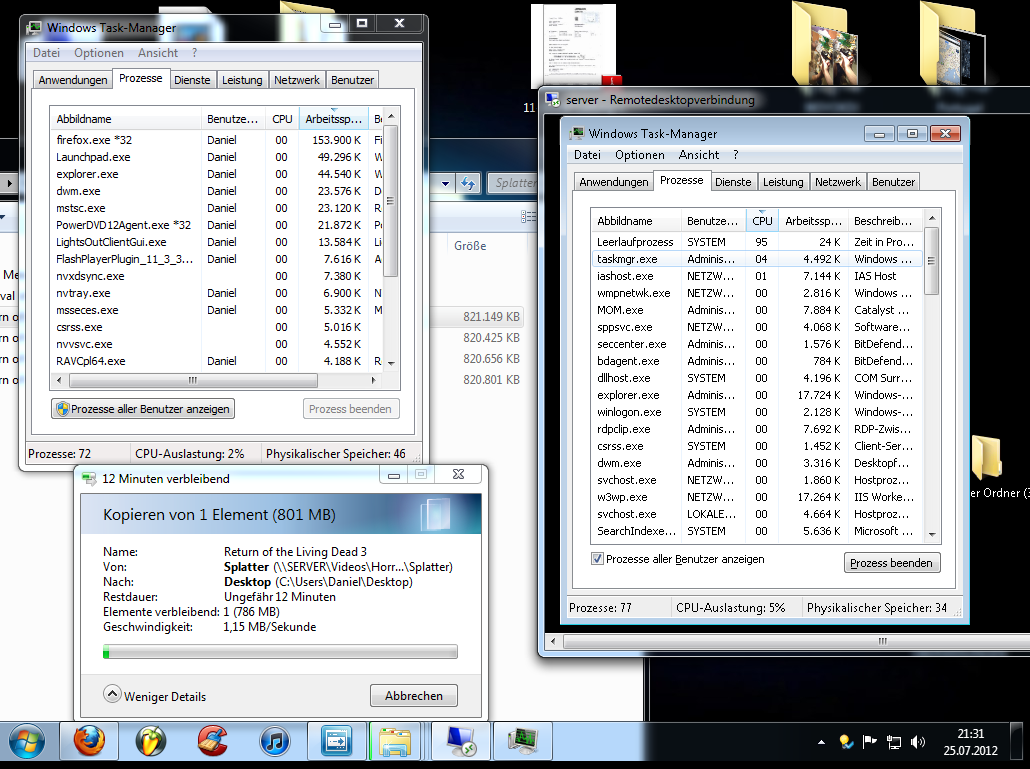Change view using Explorer's view options icon
Image resolution: width=1030 pixels, height=769 pixels.
528,216
